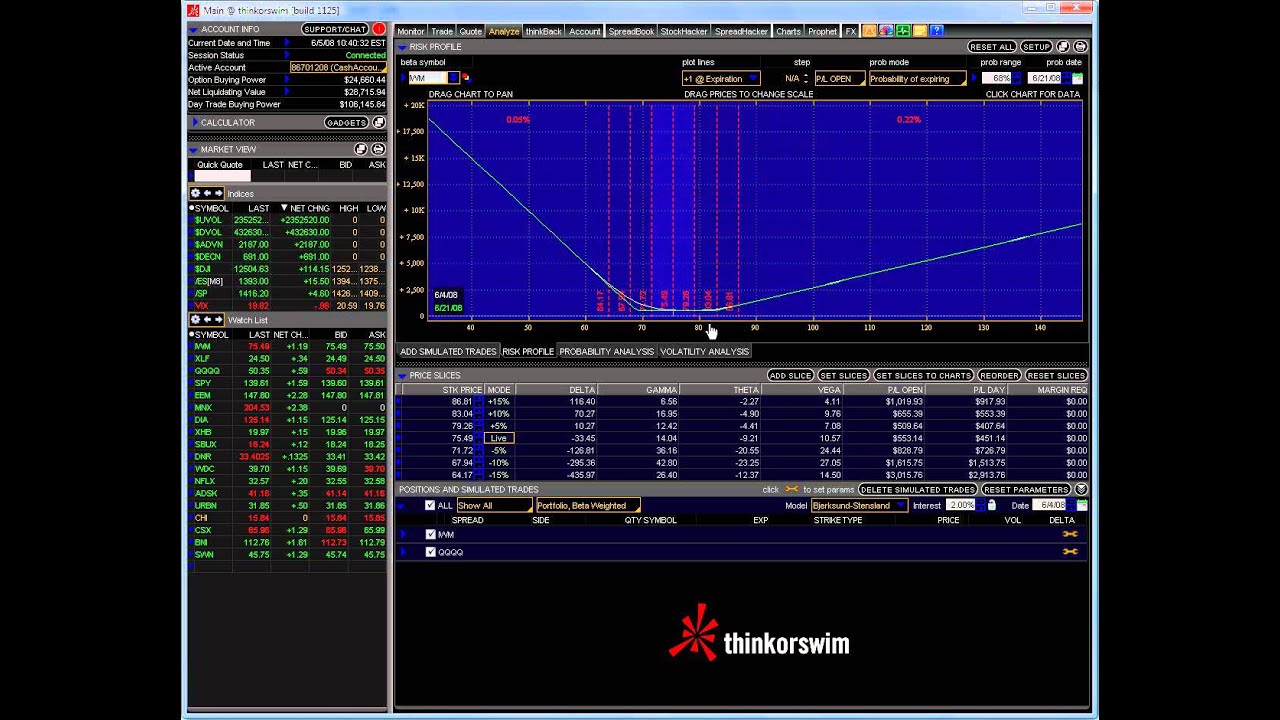Collapse the Account Info panel
Viewport: 1280px width, 720px height.
(194, 29)
